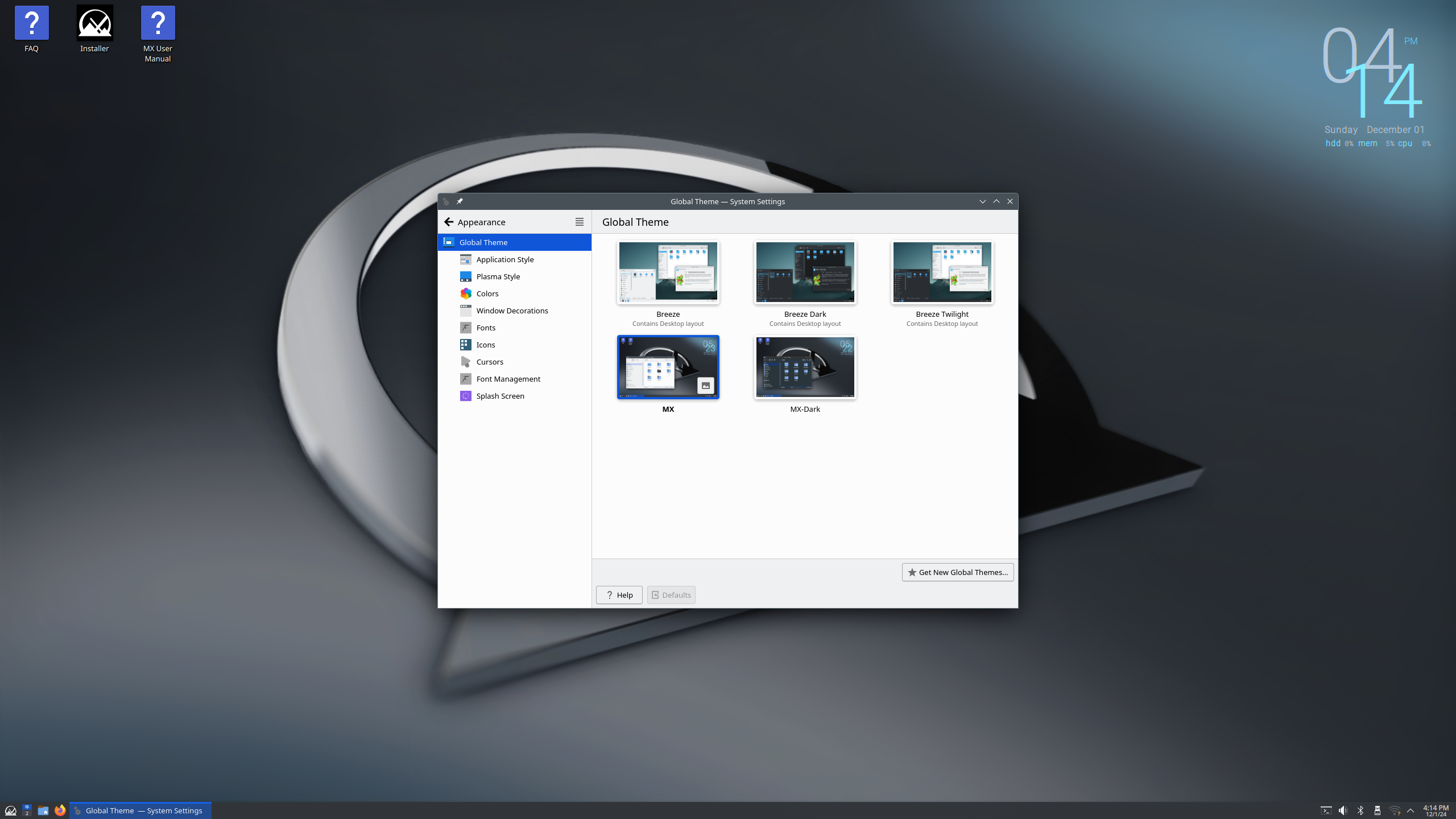Image resolution: width=1456 pixels, height=819 pixels.
Task: Expand the hidden system tray icons arrow
Action: 1410,810
